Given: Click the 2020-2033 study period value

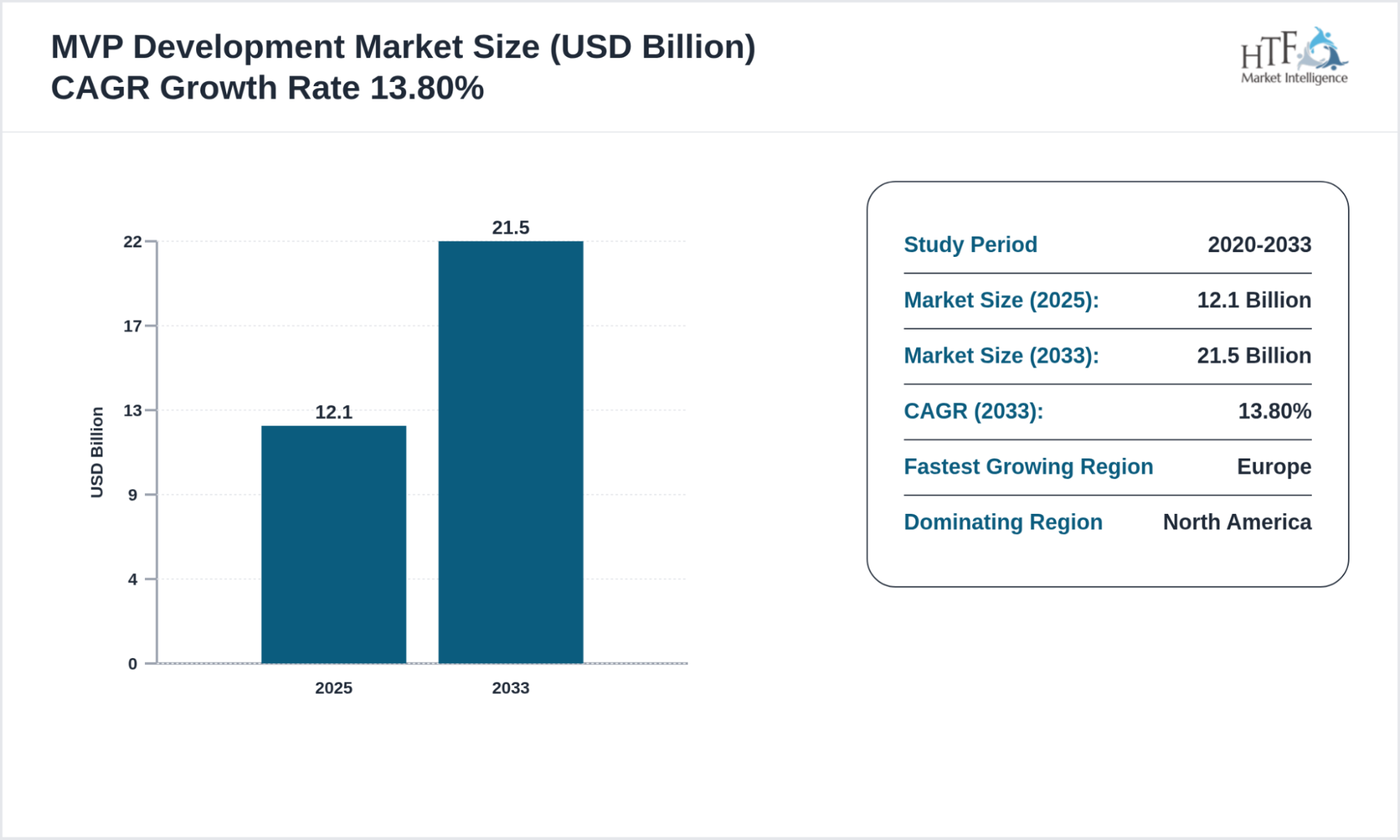Looking at the screenshot, I should point(1260,245).
